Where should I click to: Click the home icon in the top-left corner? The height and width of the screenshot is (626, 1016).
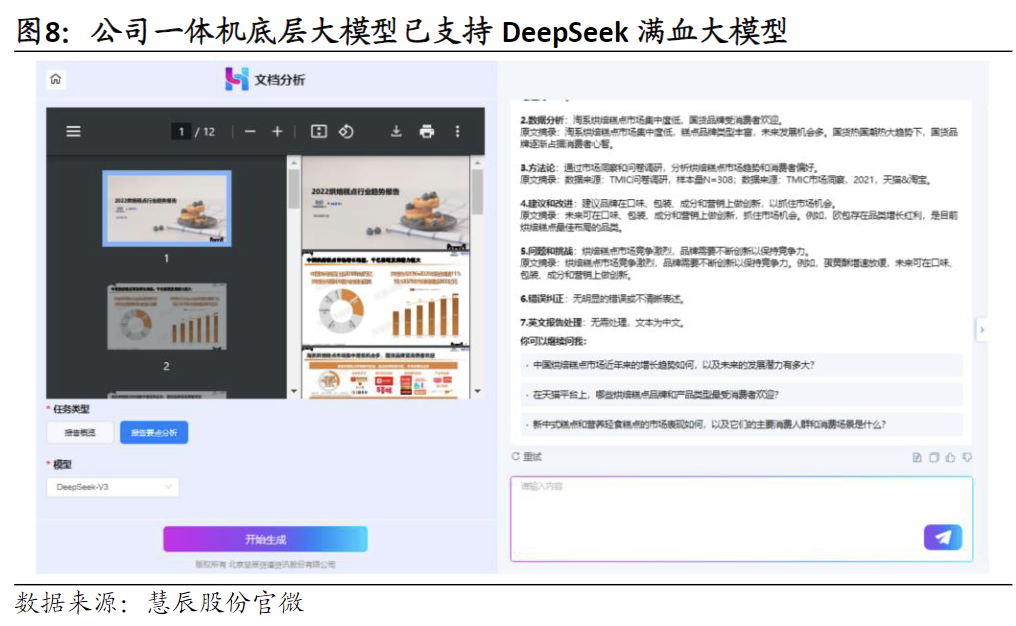(56, 79)
